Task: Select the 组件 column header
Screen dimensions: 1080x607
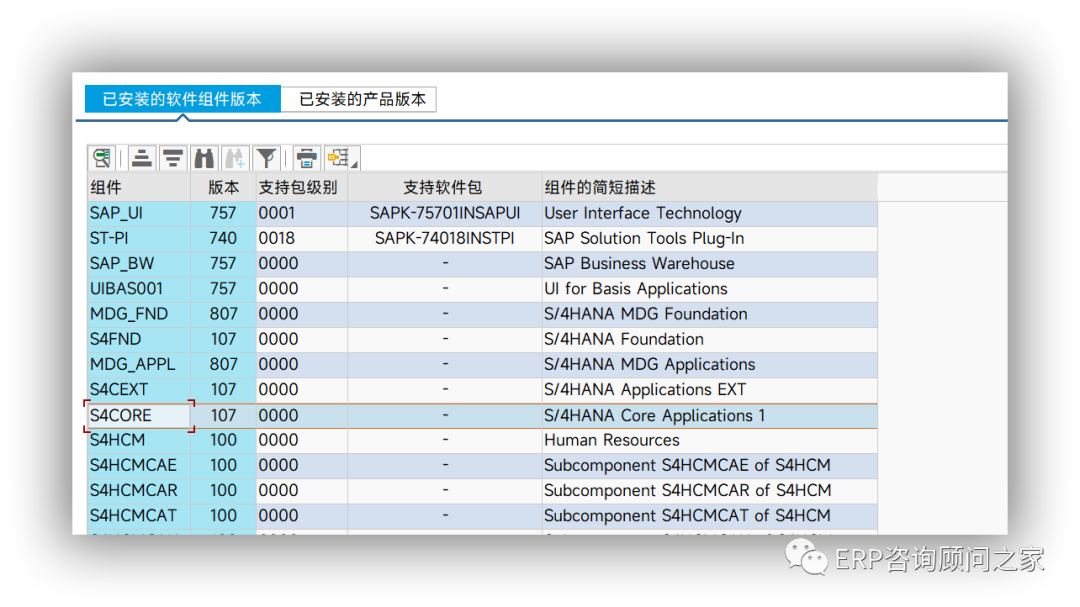Action: [x=139, y=187]
